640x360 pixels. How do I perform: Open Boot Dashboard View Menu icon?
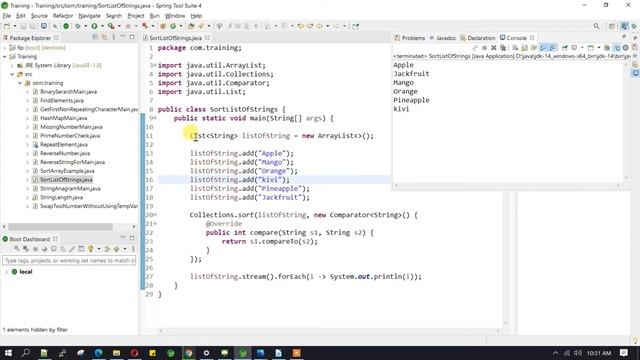pyautogui.click(x=133, y=249)
